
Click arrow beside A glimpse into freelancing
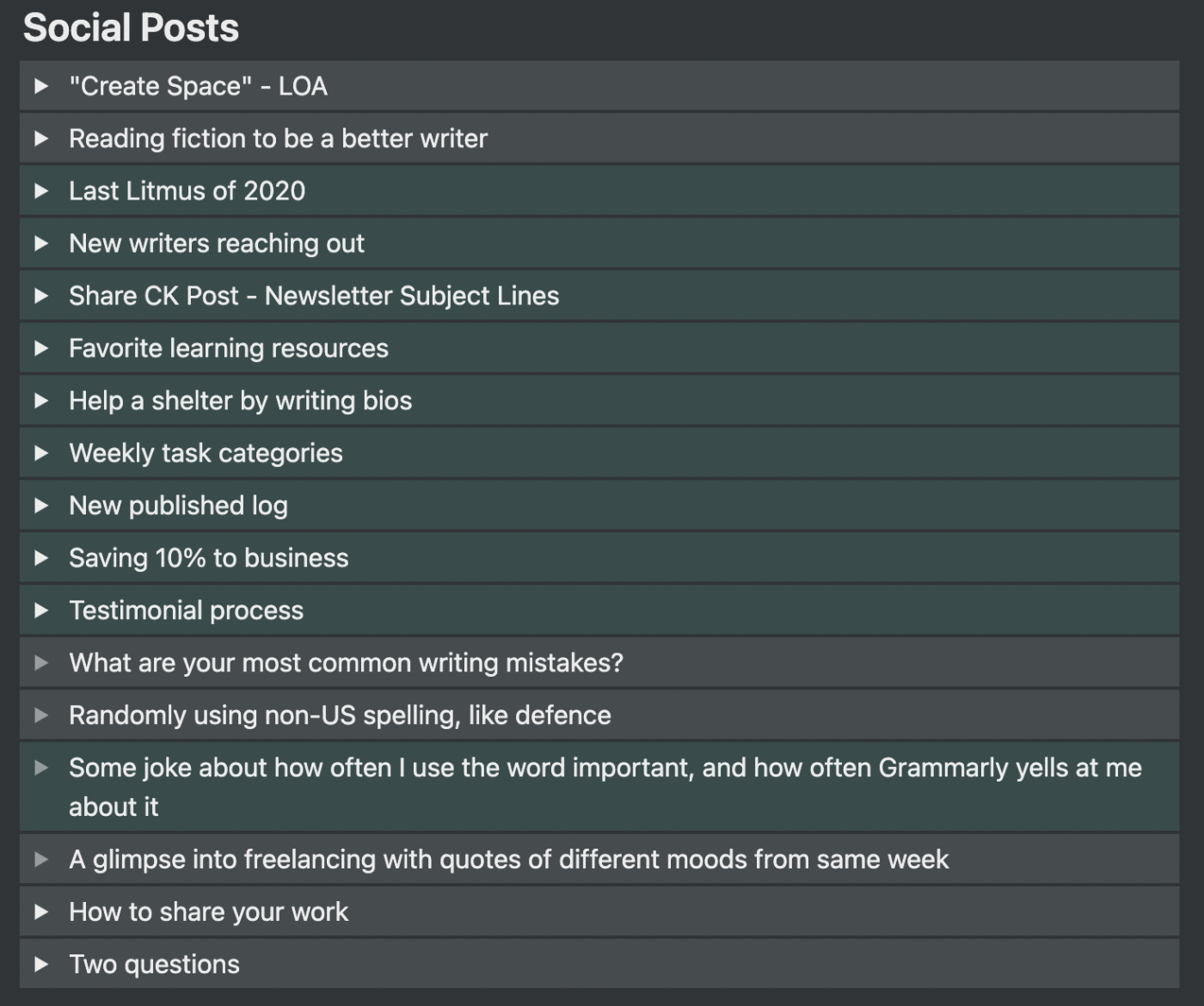(x=40, y=860)
